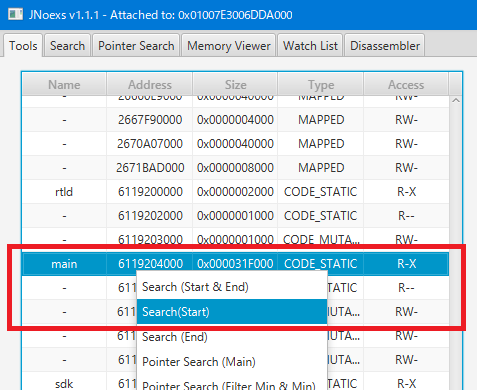This screenshot has height=390, width=477.
Task: Sort table by Size column header
Action: (235, 84)
